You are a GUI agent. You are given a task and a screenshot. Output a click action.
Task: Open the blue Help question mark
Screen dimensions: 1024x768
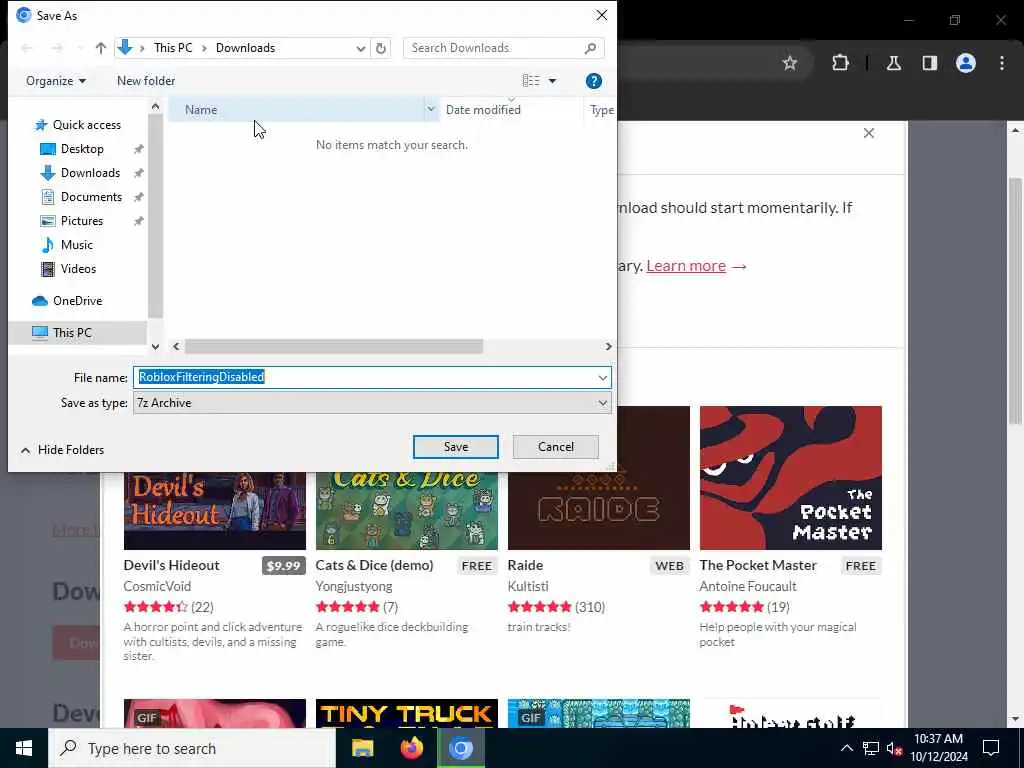[x=594, y=81]
